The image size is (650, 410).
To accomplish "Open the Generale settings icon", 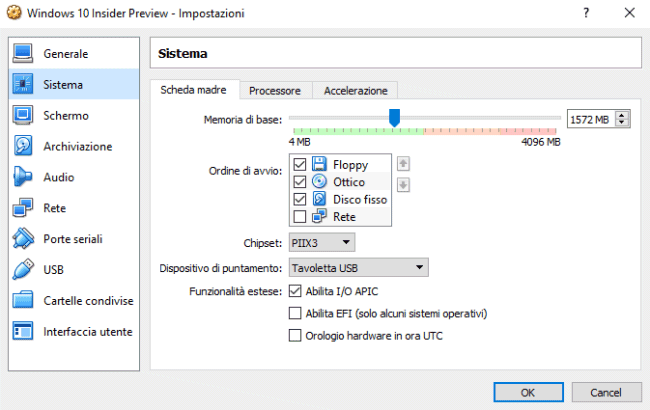I will coord(23,53).
